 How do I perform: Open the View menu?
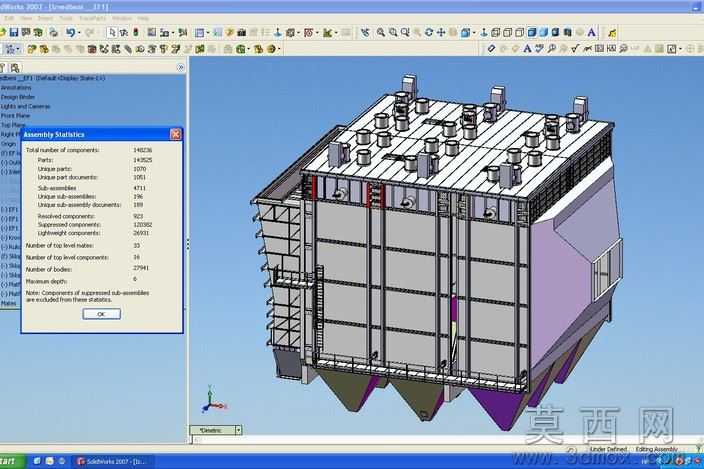[26, 18]
